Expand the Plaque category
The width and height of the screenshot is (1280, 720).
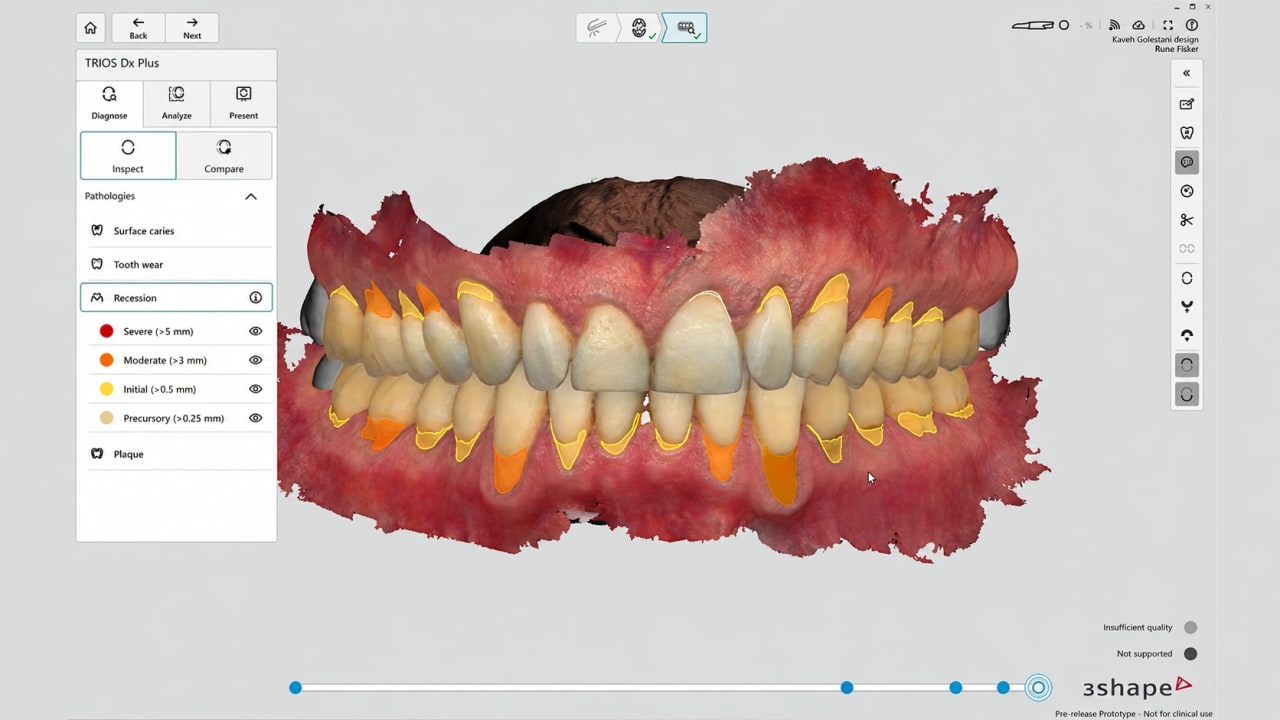176,454
